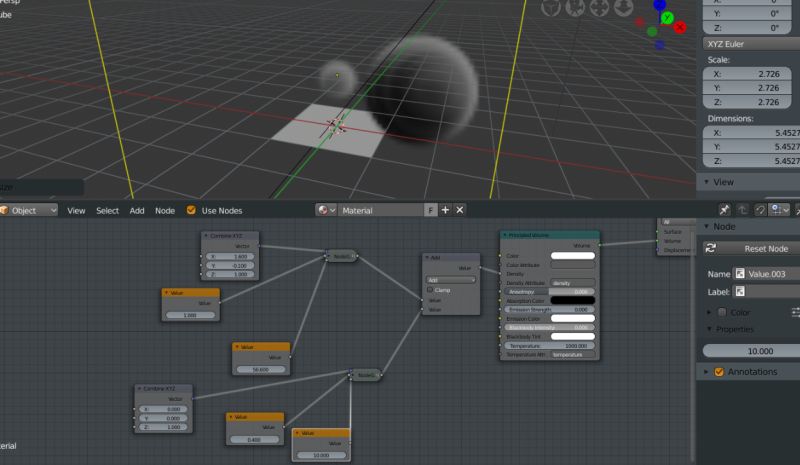Click the green Y axis gizmo ball
The image size is (800, 465).
click(x=667, y=18)
